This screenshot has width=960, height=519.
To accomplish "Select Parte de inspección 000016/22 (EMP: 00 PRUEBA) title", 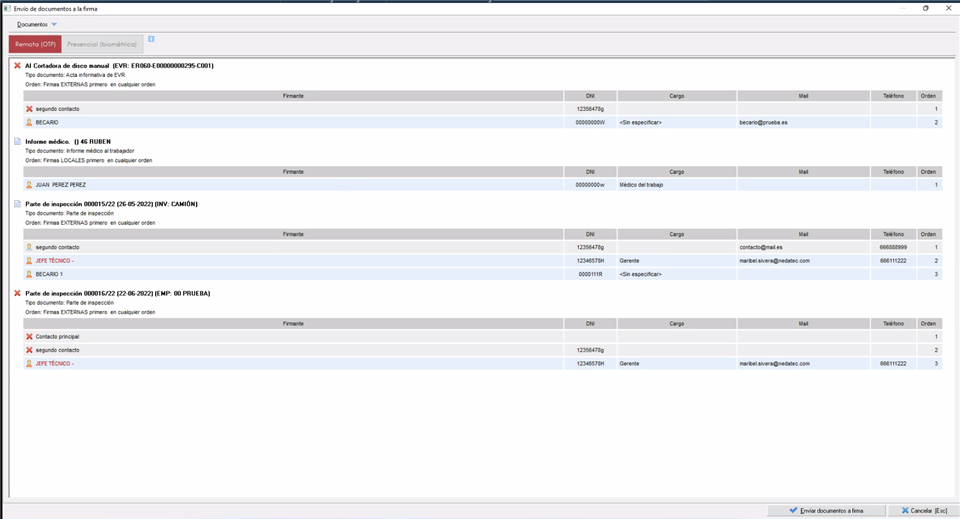I will click(118, 293).
